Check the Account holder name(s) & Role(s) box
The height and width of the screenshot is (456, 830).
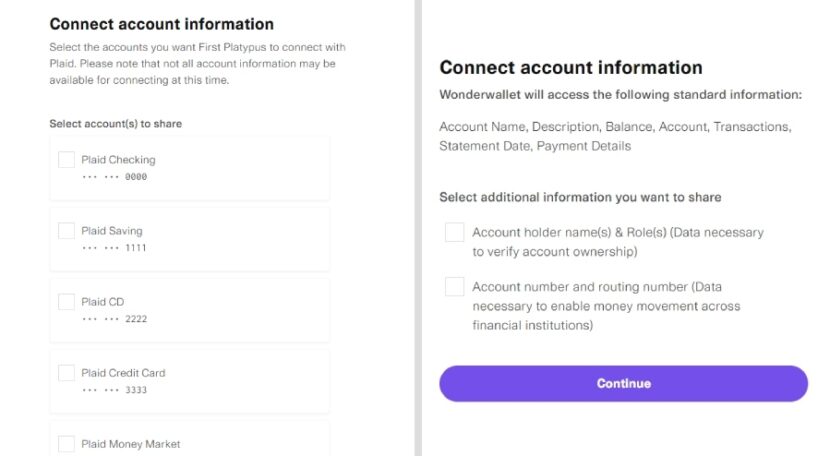(455, 233)
